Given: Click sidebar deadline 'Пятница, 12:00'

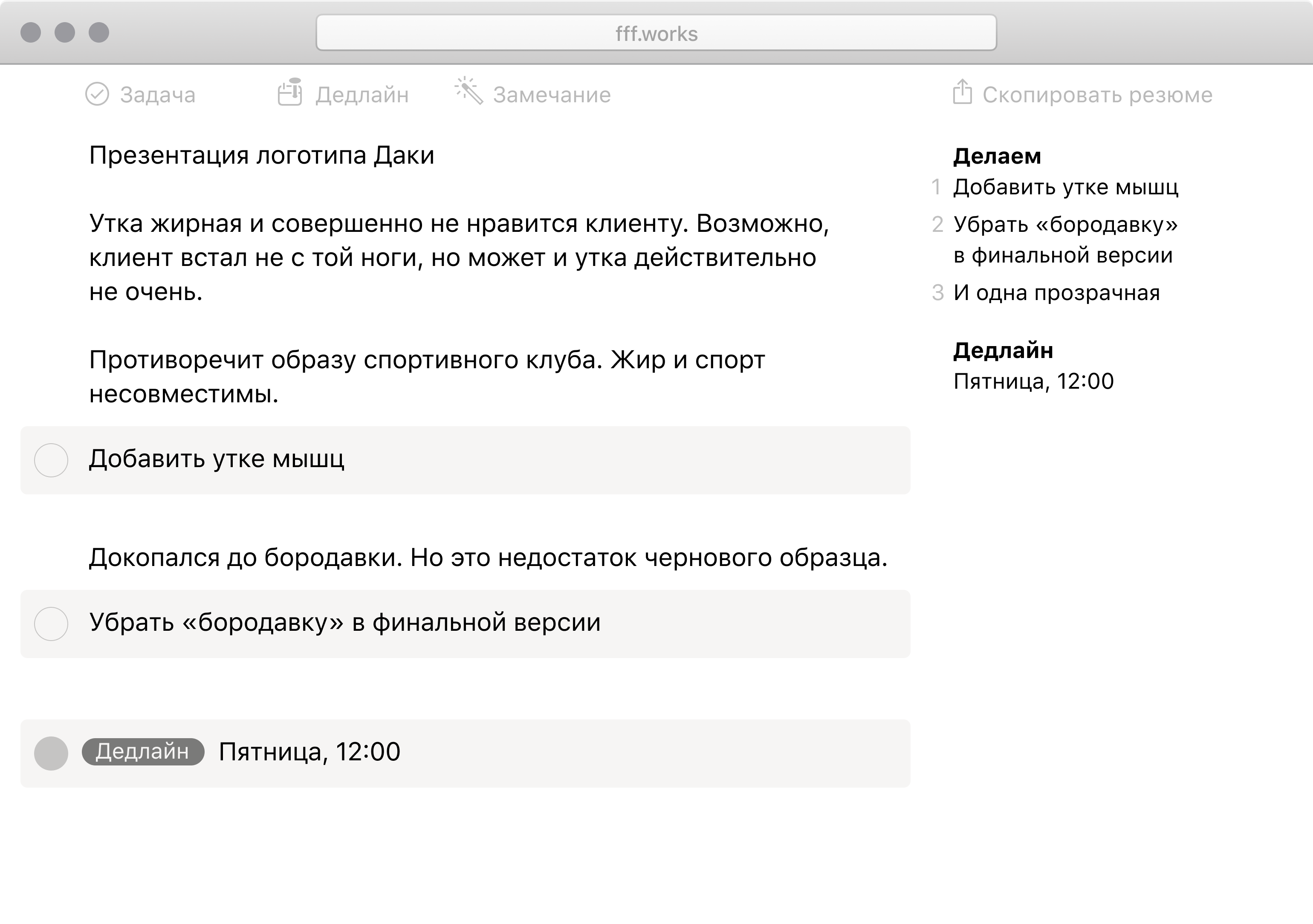Looking at the screenshot, I should point(1033,381).
